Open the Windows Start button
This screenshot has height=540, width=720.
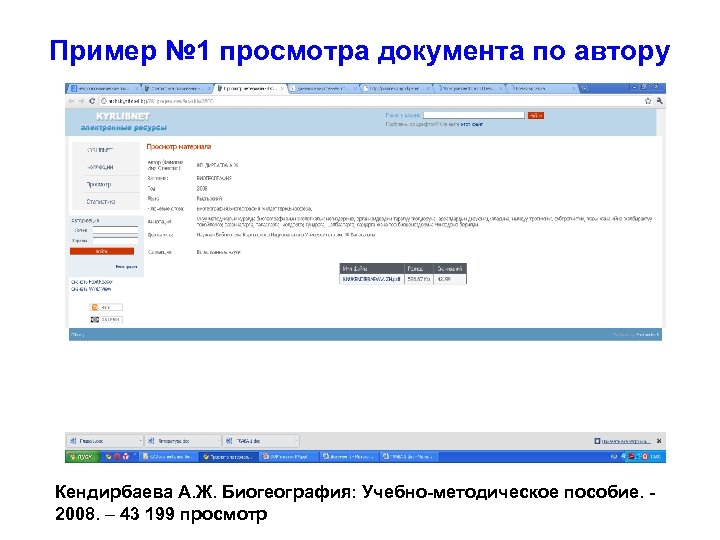point(83,456)
